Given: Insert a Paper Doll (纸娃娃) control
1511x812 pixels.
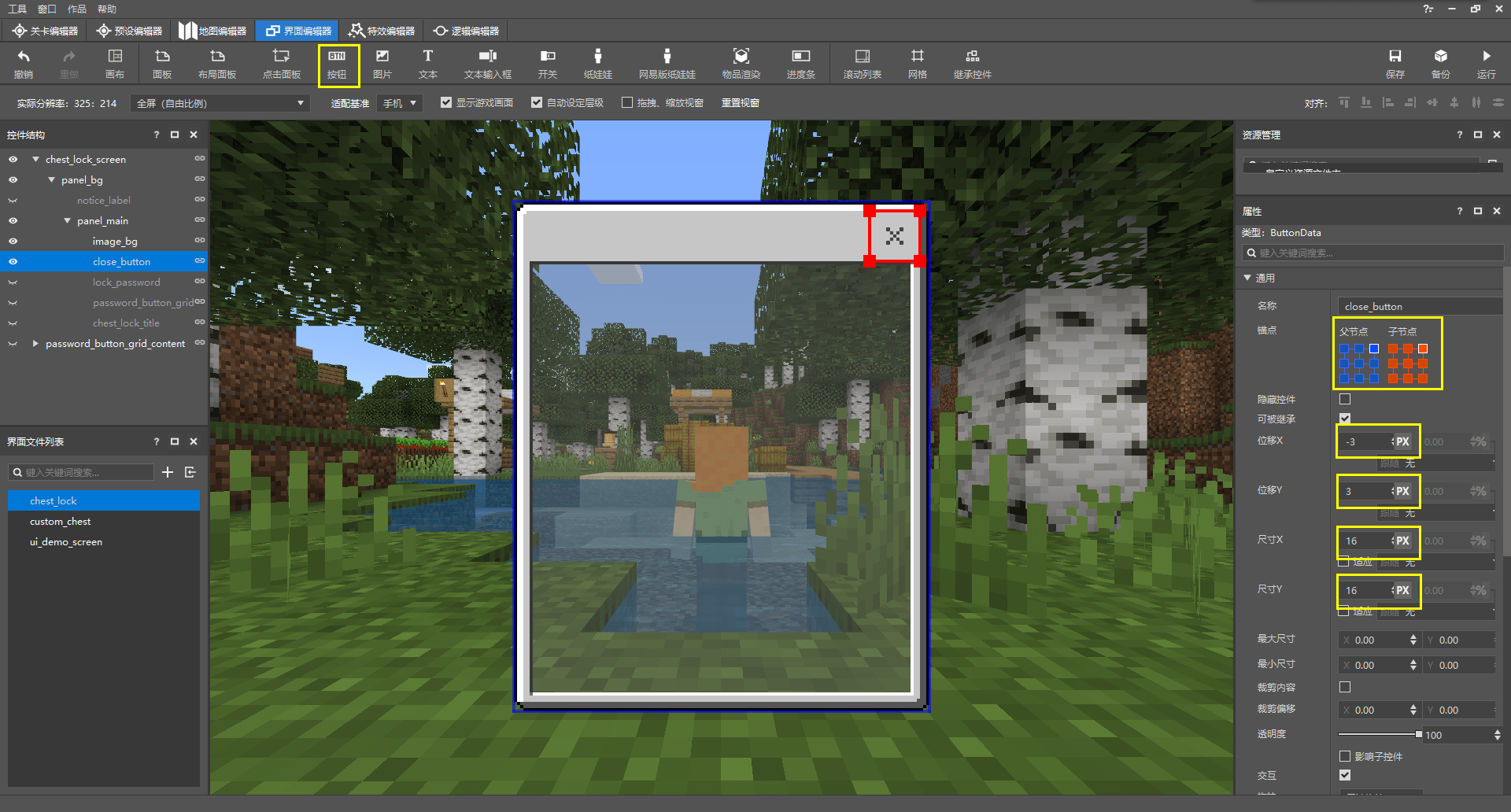Looking at the screenshot, I should [x=598, y=64].
